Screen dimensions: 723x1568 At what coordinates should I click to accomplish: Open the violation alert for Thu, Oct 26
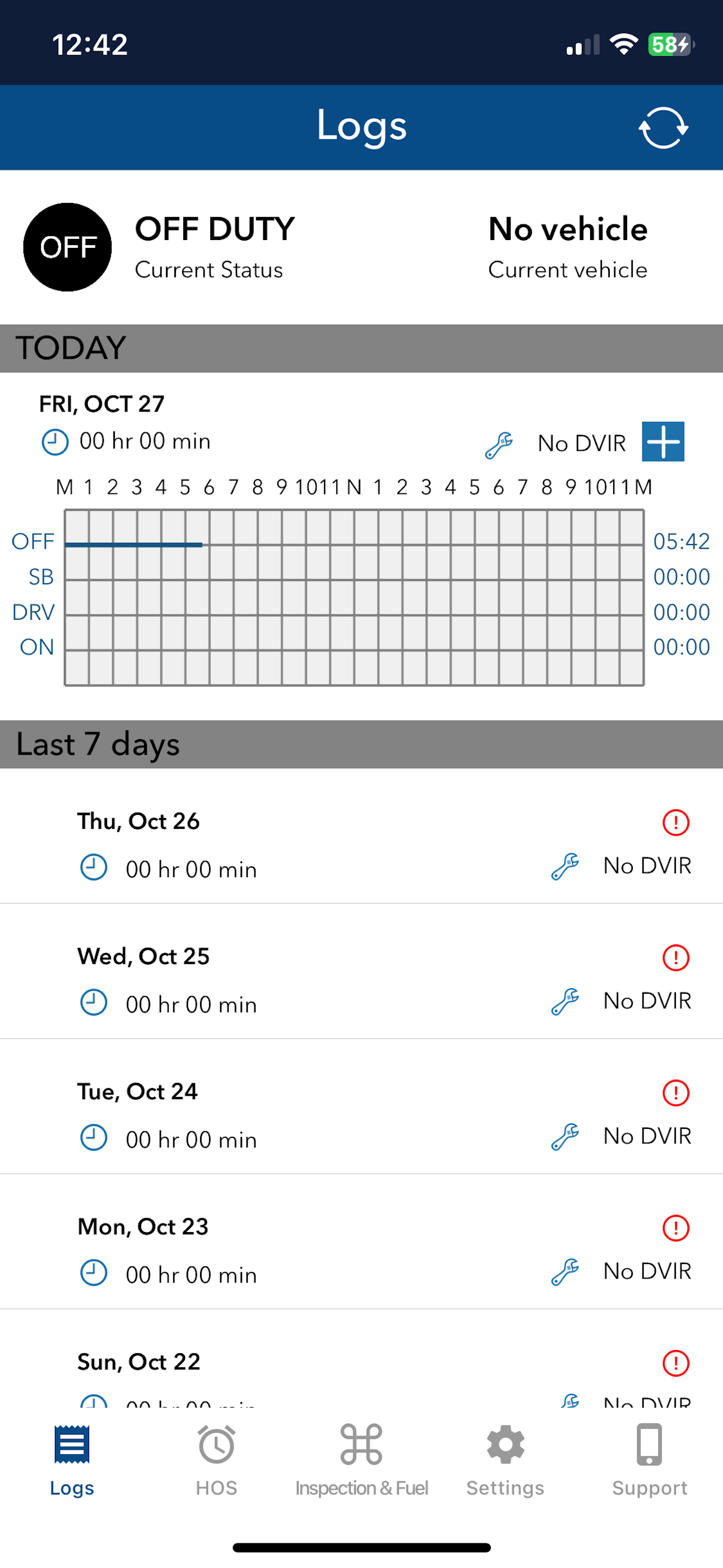(x=675, y=822)
